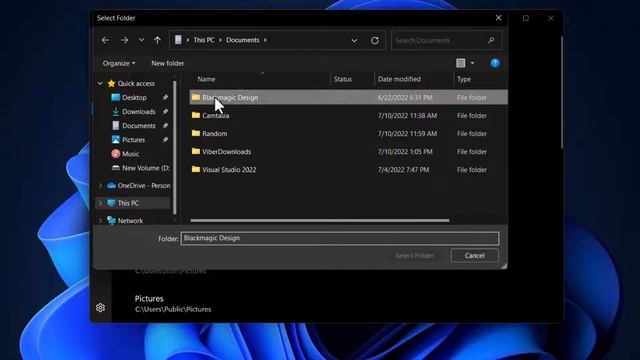Open the Help icon
The image size is (640, 360).
(495, 63)
